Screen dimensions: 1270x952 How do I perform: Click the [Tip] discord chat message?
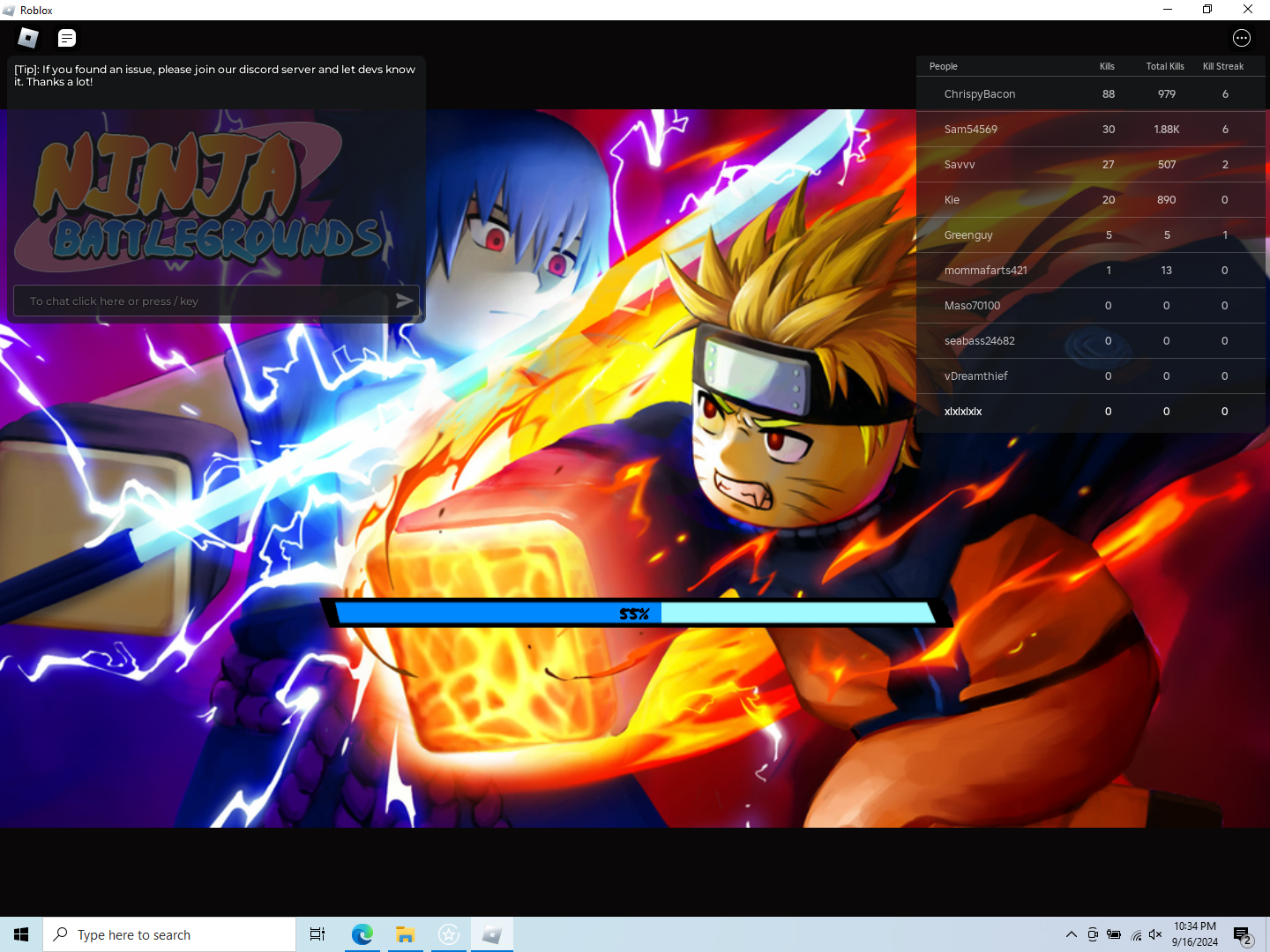pos(214,75)
